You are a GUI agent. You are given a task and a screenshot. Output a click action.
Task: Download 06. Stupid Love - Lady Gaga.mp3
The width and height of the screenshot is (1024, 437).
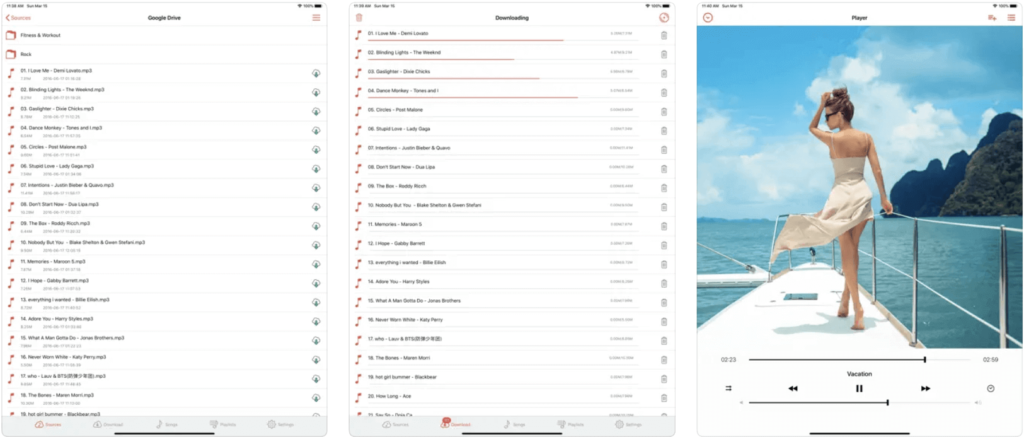pyautogui.click(x=315, y=169)
